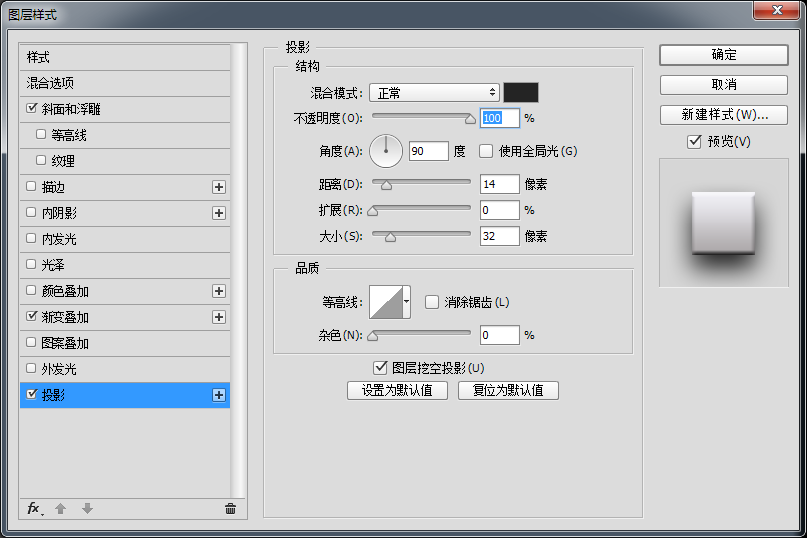Toggle 图层挖空投影 checkbox
Image resolution: width=807 pixels, height=538 pixels.
[x=380, y=368]
